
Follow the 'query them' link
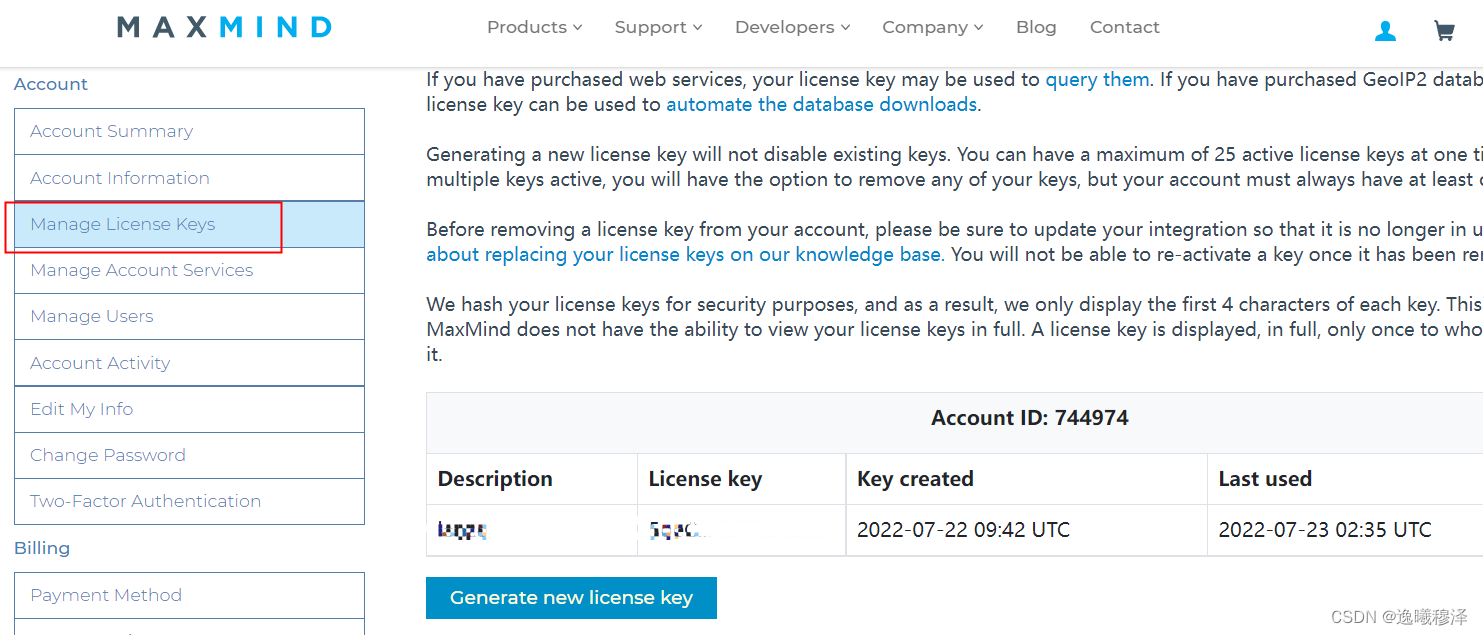pos(1097,80)
